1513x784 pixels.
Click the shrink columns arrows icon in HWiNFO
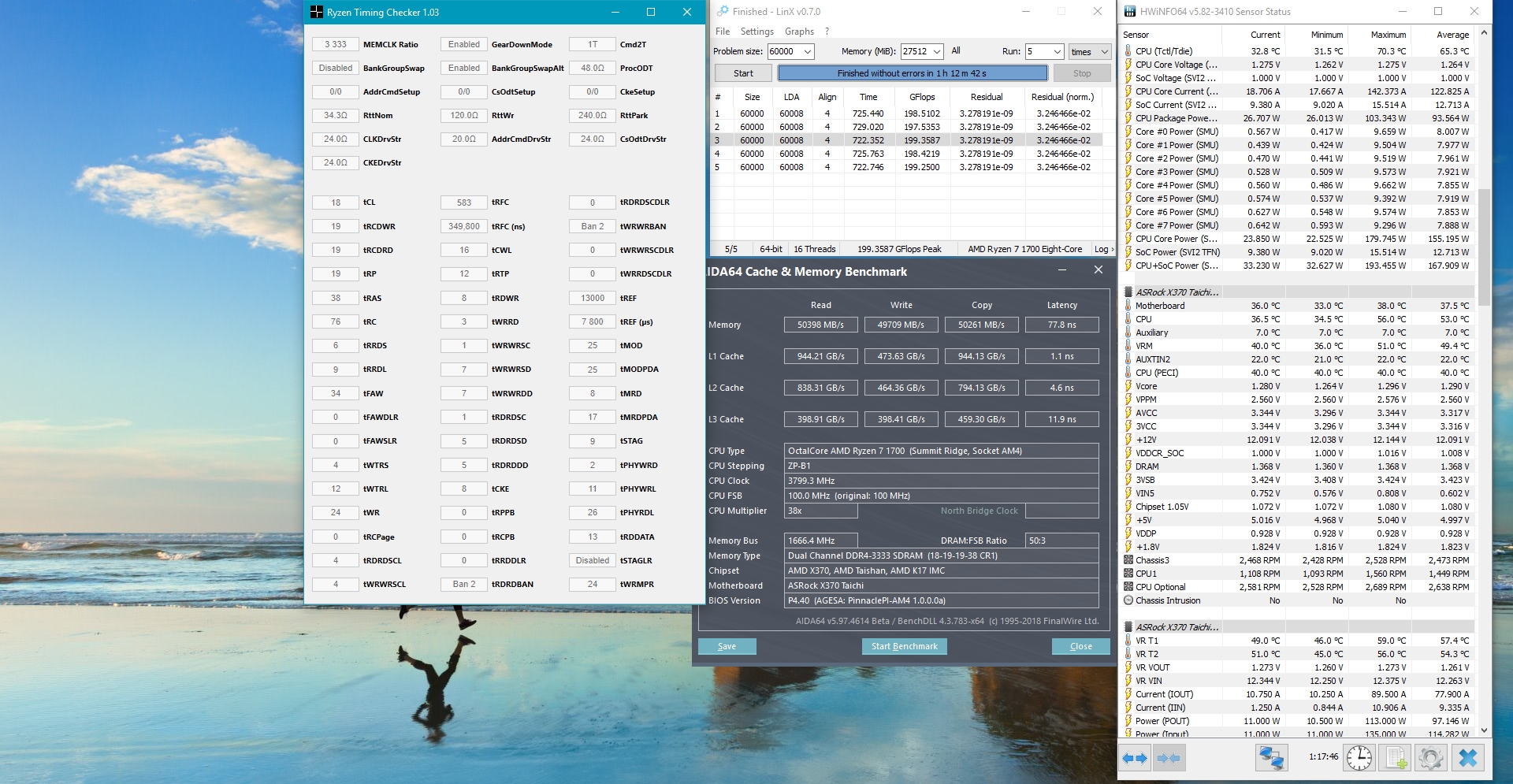coord(1169,758)
